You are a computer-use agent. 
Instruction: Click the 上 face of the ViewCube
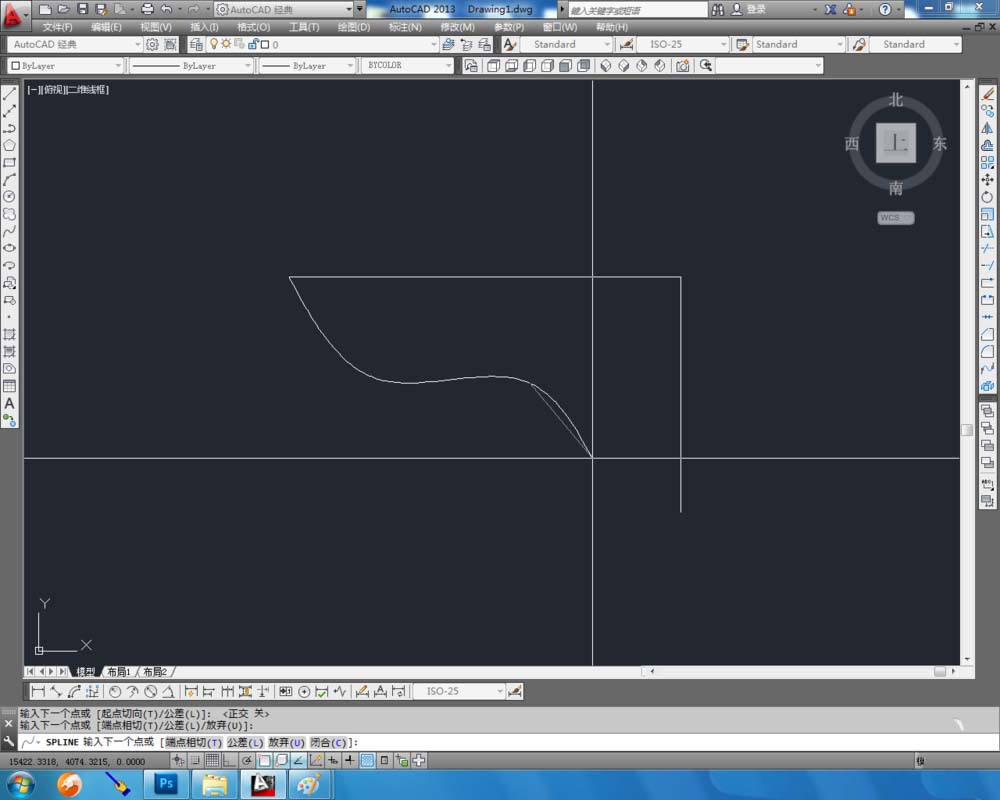pyautogui.click(x=895, y=143)
